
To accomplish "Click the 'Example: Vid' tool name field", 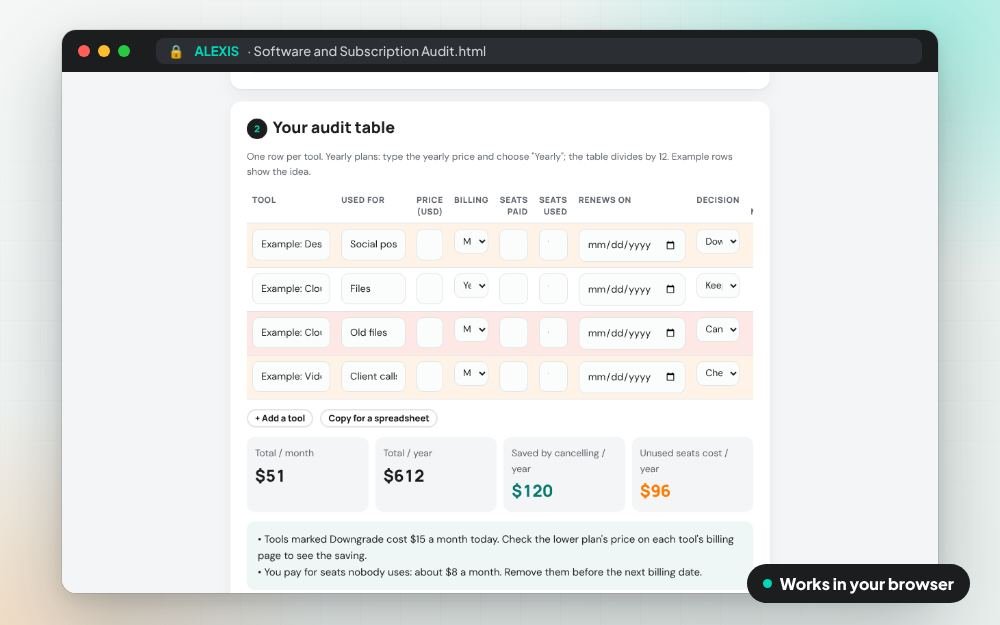I will tap(291, 376).
